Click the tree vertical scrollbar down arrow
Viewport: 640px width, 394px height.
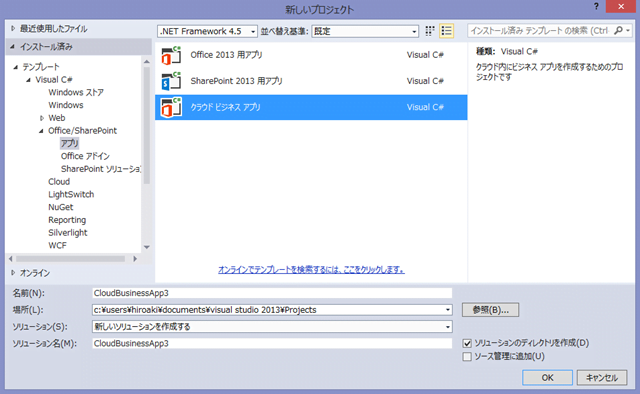[x=147, y=247]
